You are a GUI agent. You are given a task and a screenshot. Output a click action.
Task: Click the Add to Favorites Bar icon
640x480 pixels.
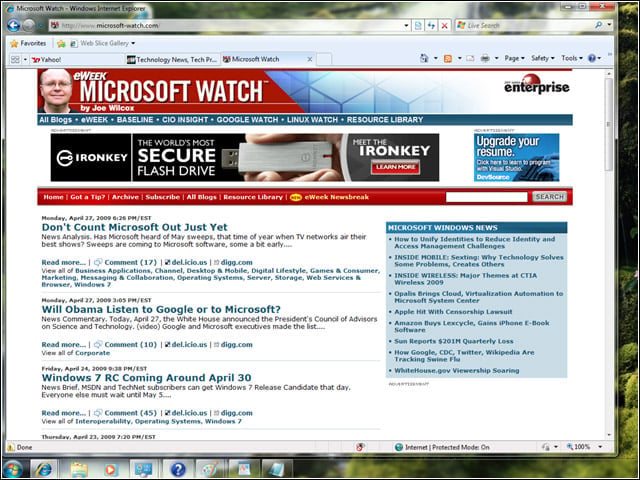pos(61,43)
